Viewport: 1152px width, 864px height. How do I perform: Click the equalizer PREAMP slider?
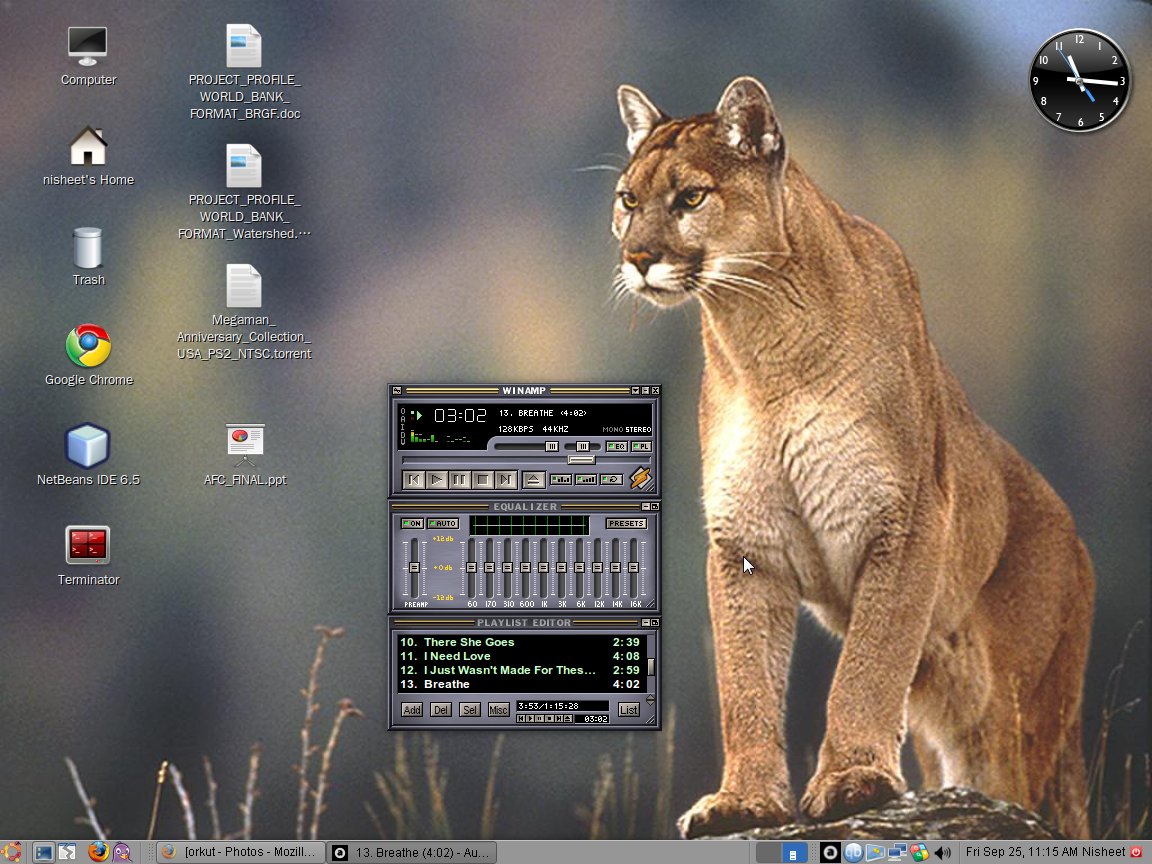pyautogui.click(x=414, y=568)
